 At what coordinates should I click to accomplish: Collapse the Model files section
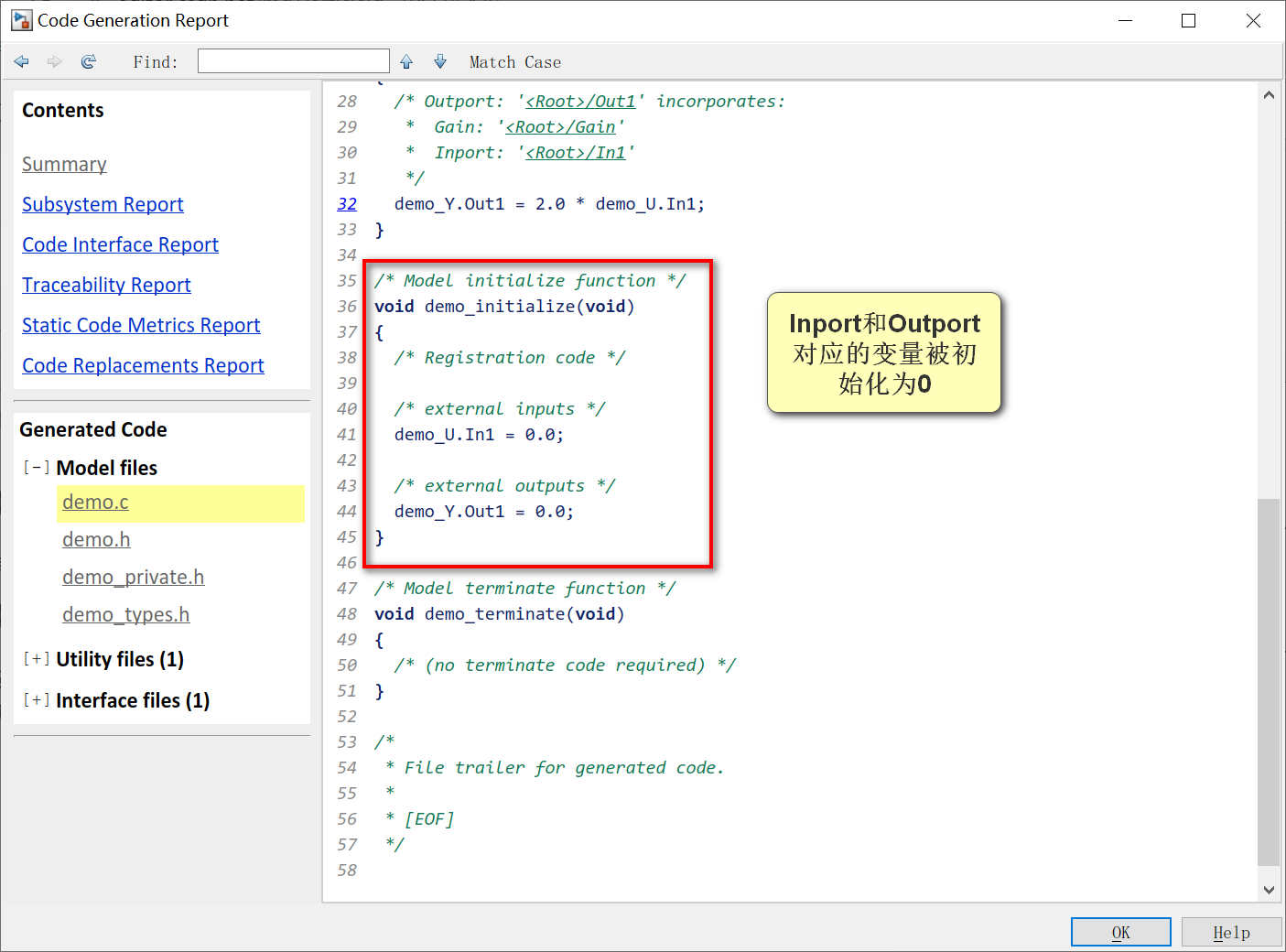click(x=37, y=468)
